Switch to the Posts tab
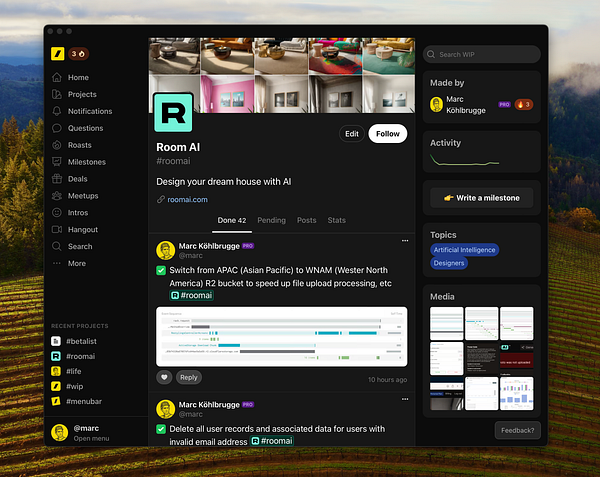This screenshot has width=600, height=477. point(307,220)
